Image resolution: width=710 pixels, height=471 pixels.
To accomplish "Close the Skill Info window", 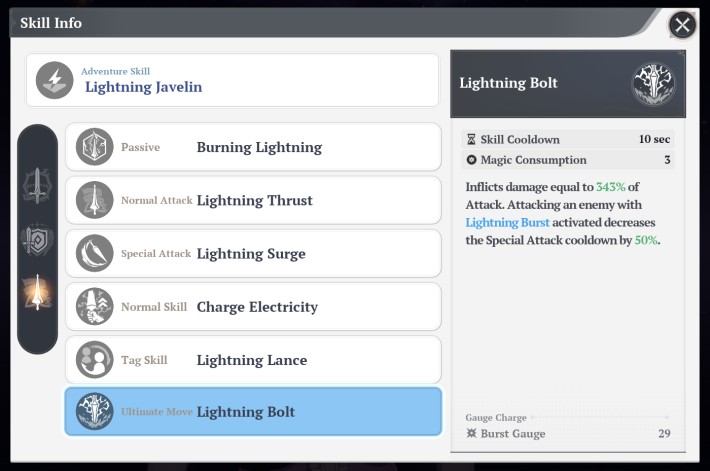I will click(682, 25).
